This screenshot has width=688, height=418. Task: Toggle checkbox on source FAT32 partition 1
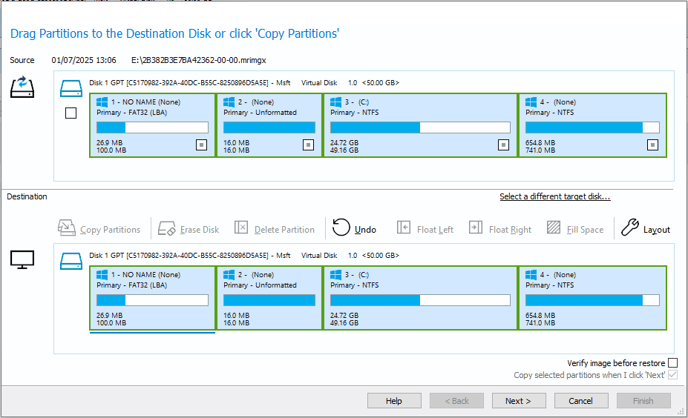click(201, 145)
